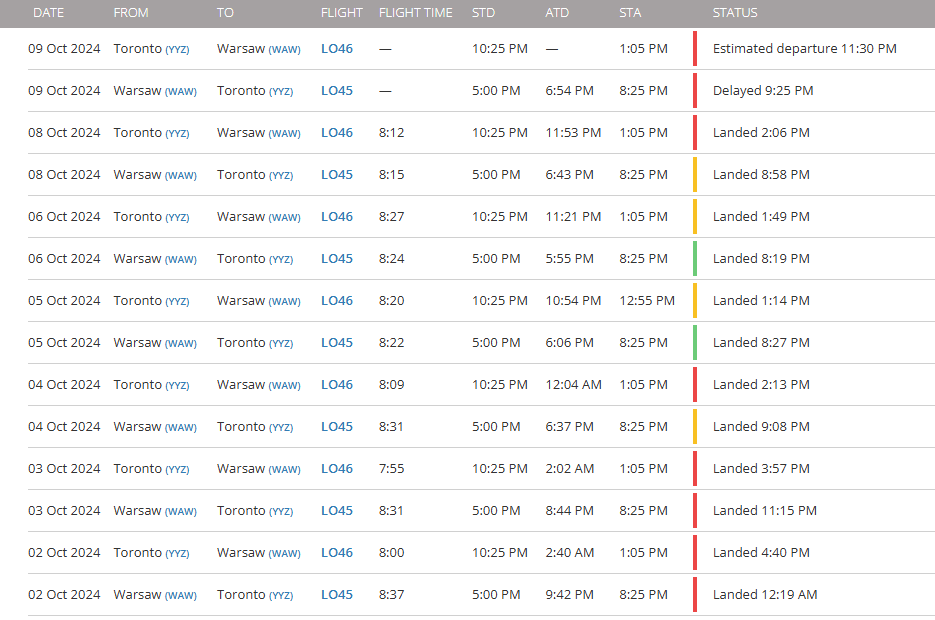Image resolution: width=935 pixels, height=620 pixels.
Task: Open LO46 flight link for 02 Oct 2024
Action: point(337,553)
